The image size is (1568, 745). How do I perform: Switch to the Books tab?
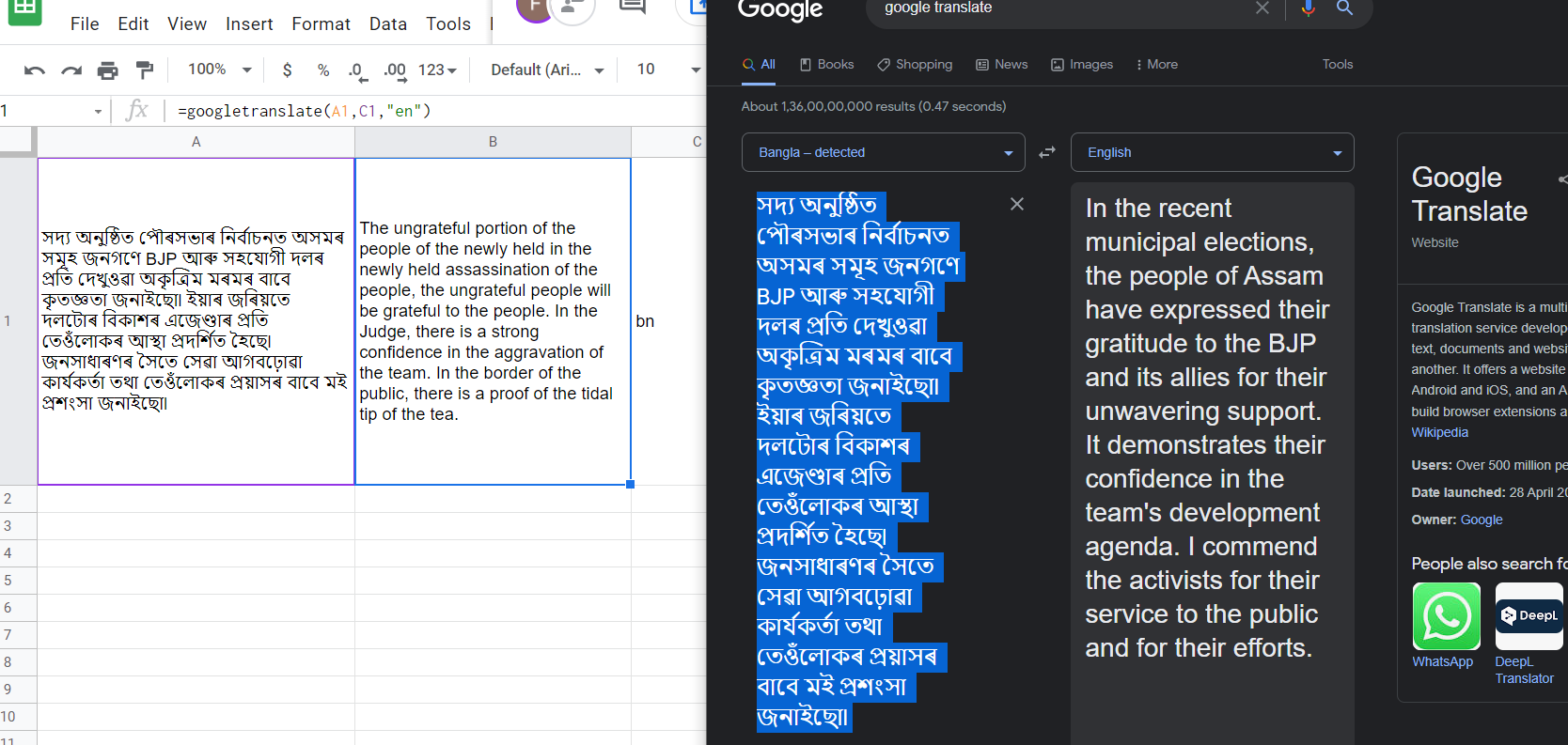pyautogui.click(x=826, y=65)
